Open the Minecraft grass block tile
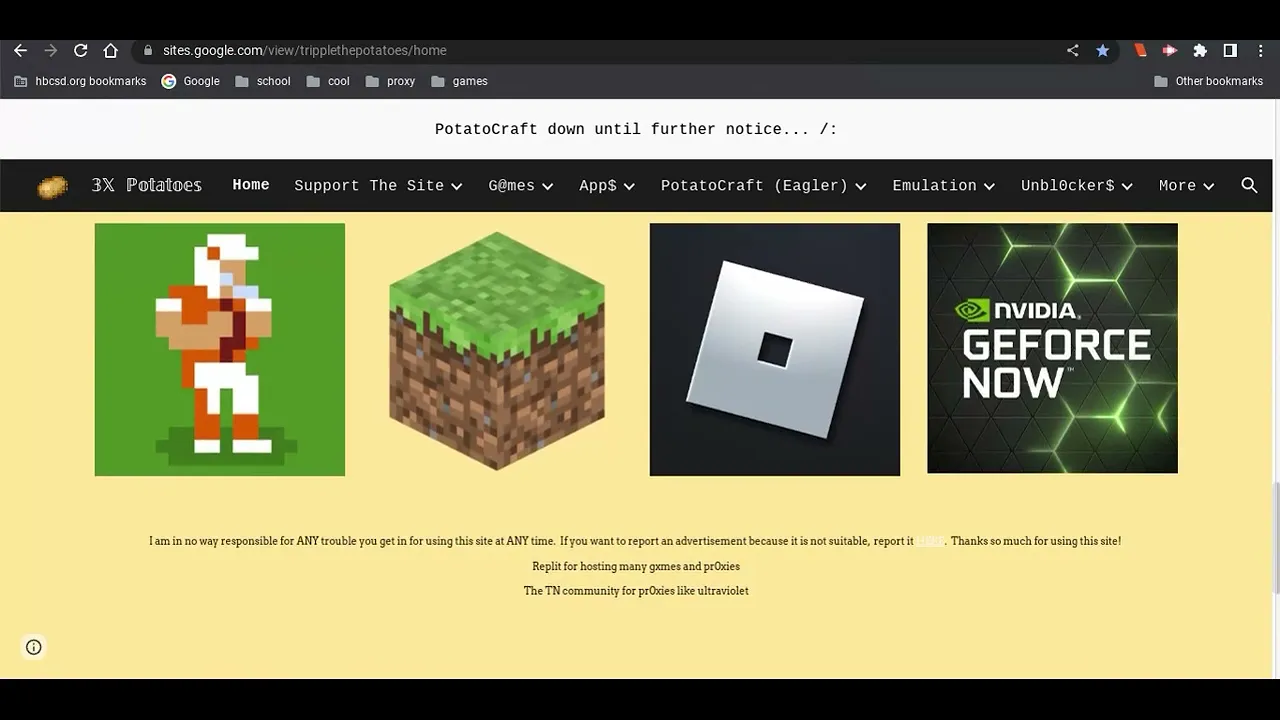Viewport: 1280px width, 720px height. pos(497,349)
